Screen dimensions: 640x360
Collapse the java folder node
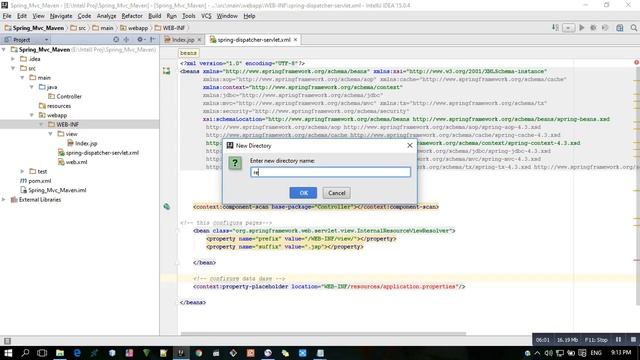click(x=32, y=87)
